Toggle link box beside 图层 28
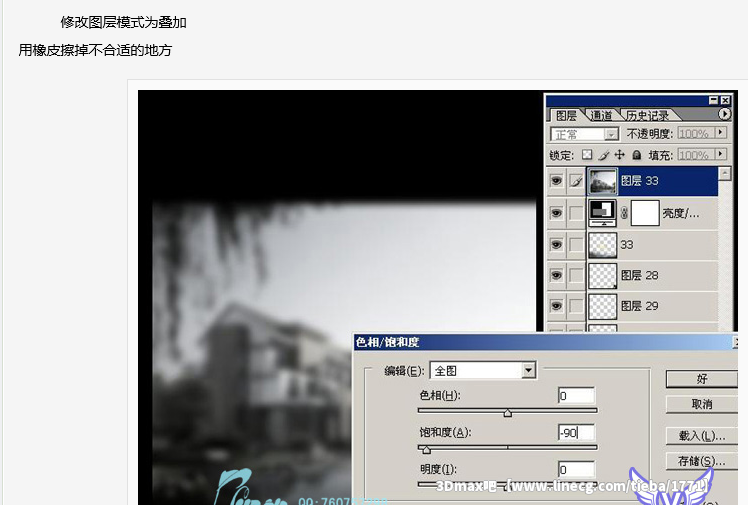Image resolution: width=748 pixels, height=505 pixels. (576, 275)
